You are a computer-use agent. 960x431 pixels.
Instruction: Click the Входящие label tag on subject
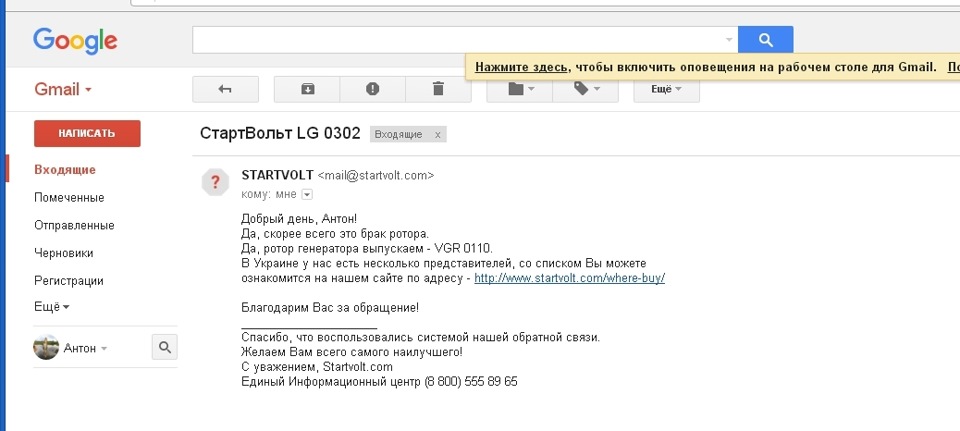coord(399,135)
